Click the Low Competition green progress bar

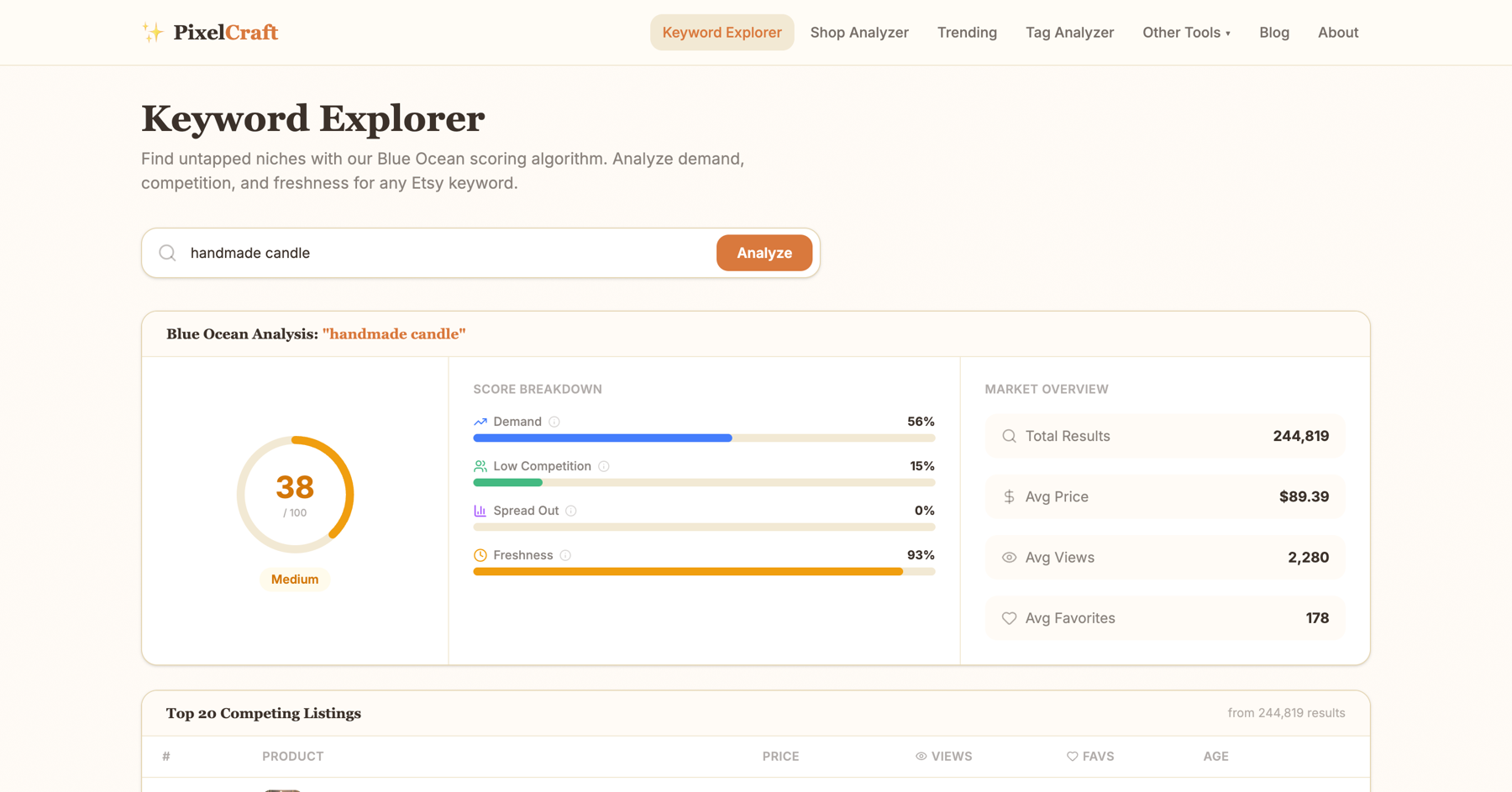pyautogui.click(x=508, y=483)
